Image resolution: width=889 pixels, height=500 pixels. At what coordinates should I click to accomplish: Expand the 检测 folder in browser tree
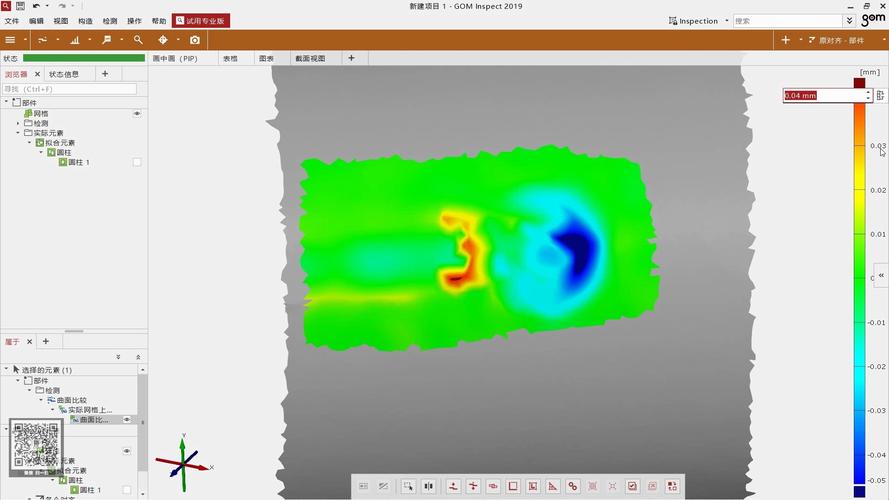point(18,123)
